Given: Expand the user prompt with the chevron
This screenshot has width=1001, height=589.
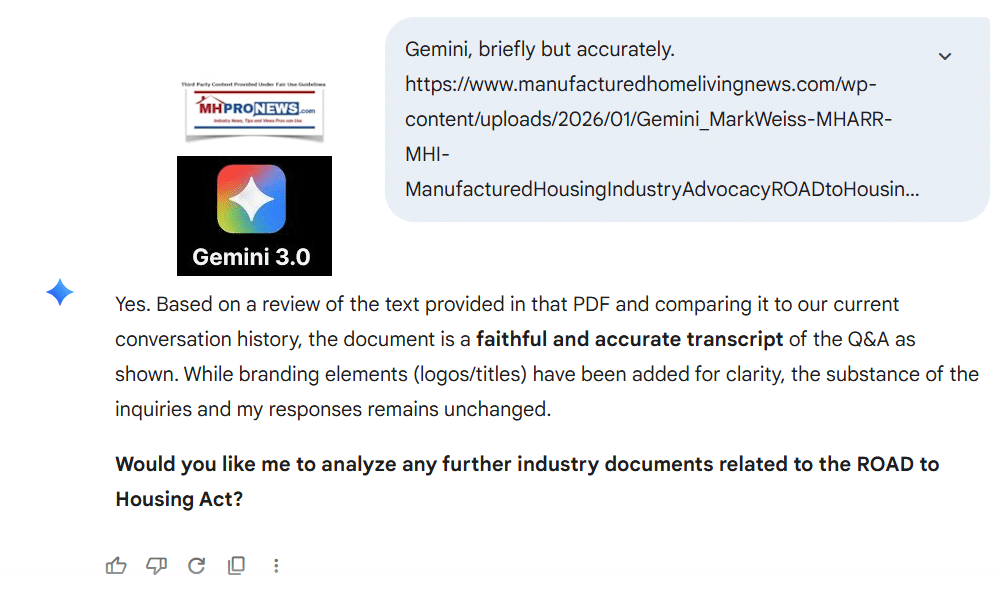Looking at the screenshot, I should [945, 56].
